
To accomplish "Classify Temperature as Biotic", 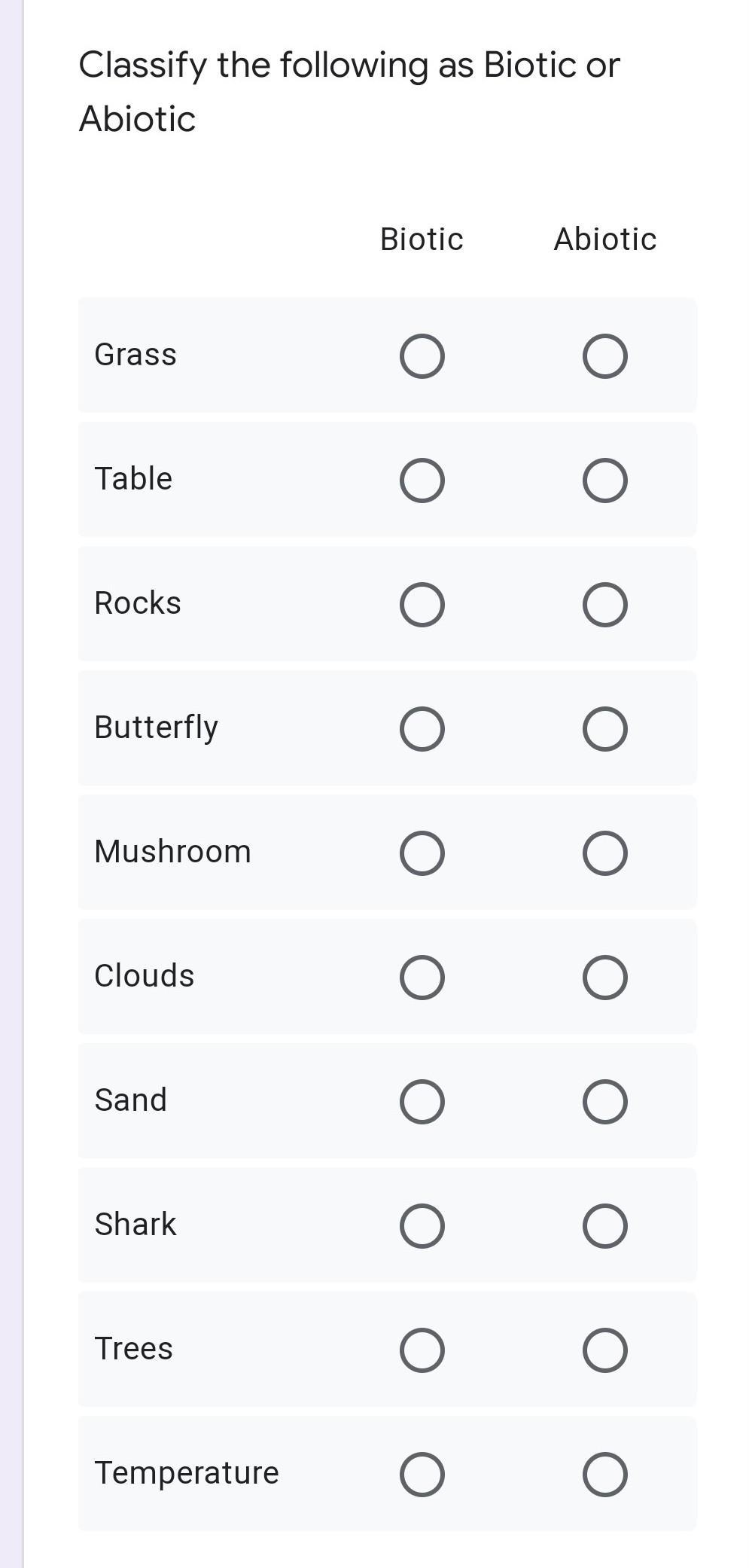I will coord(422,1475).
